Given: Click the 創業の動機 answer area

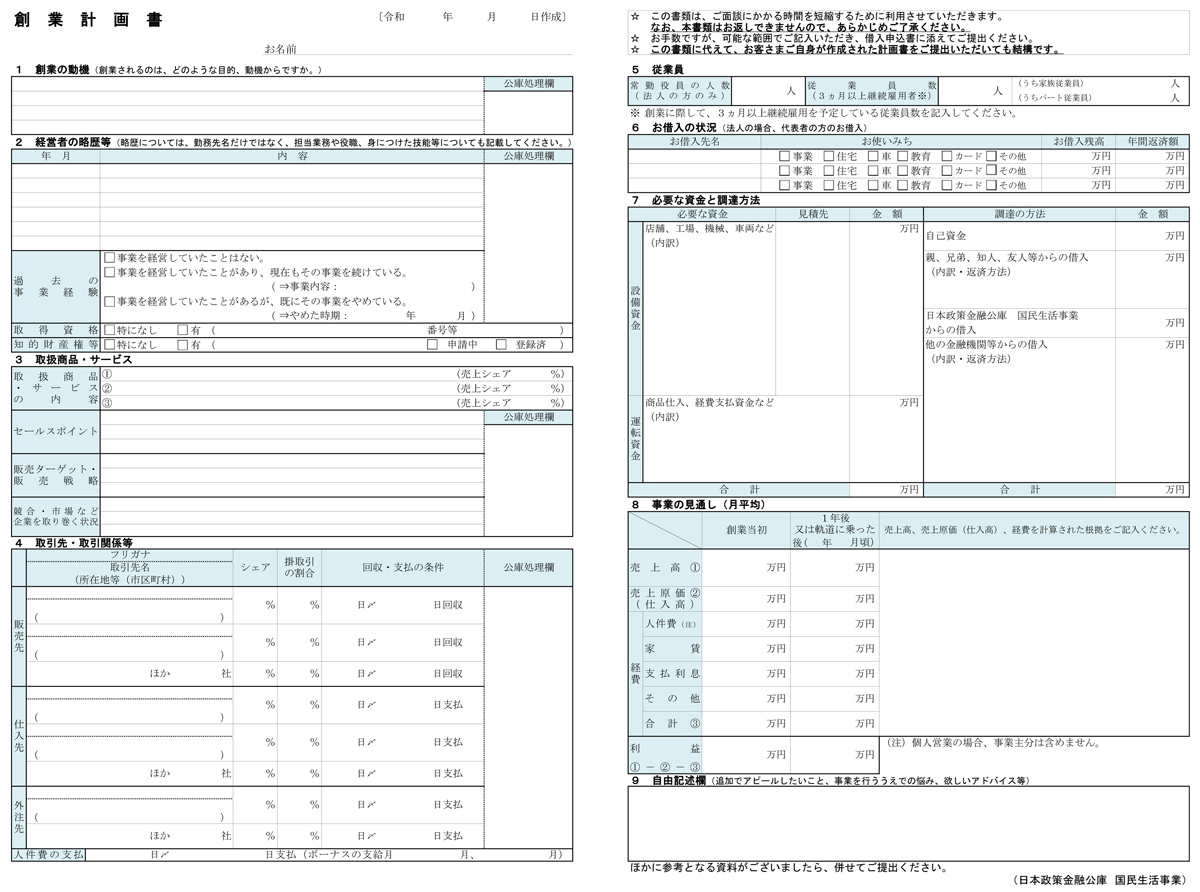Looking at the screenshot, I should coord(248,105).
